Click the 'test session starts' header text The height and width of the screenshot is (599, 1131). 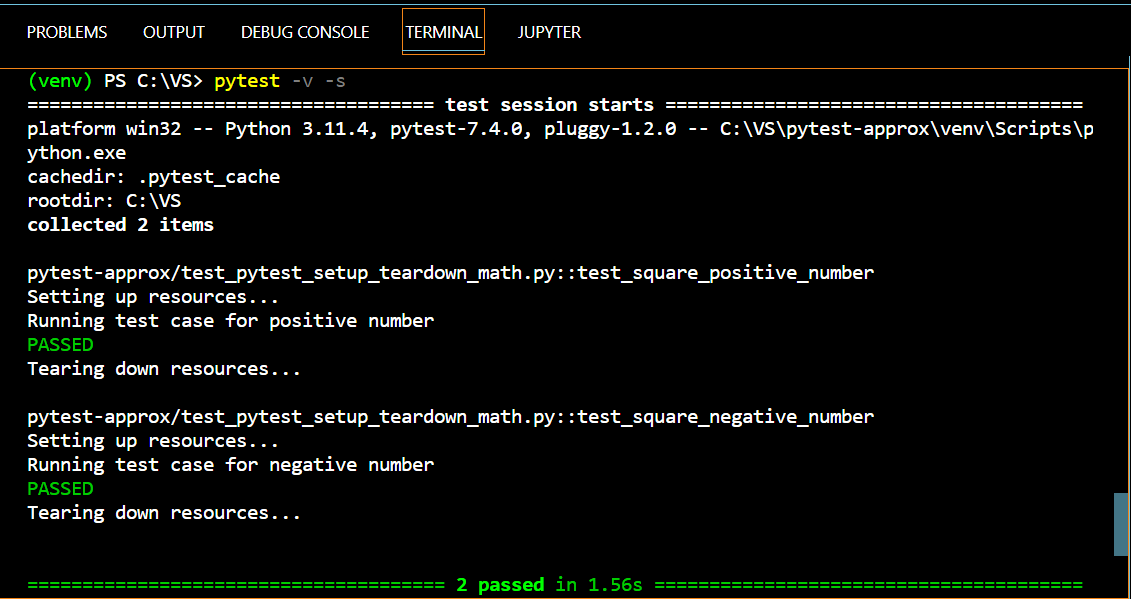tap(550, 105)
